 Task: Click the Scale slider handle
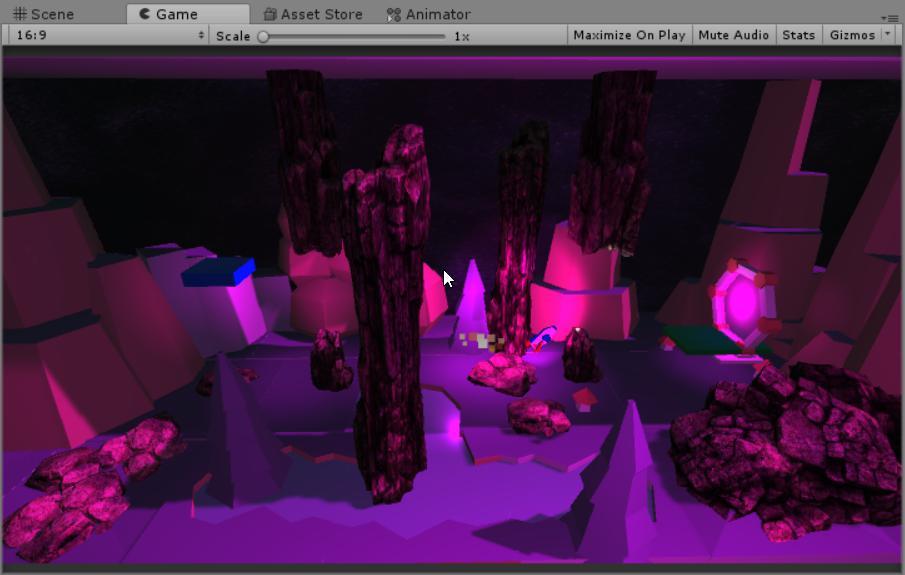click(x=263, y=36)
